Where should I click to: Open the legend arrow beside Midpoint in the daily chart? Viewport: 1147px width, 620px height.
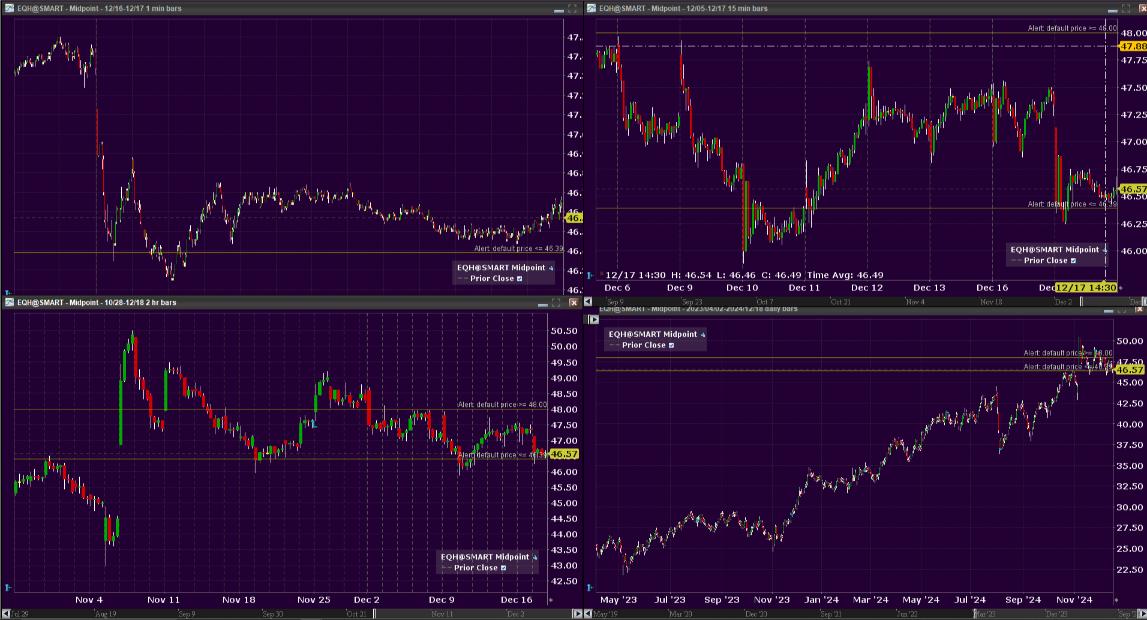pyautogui.click(x=703, y=334)
